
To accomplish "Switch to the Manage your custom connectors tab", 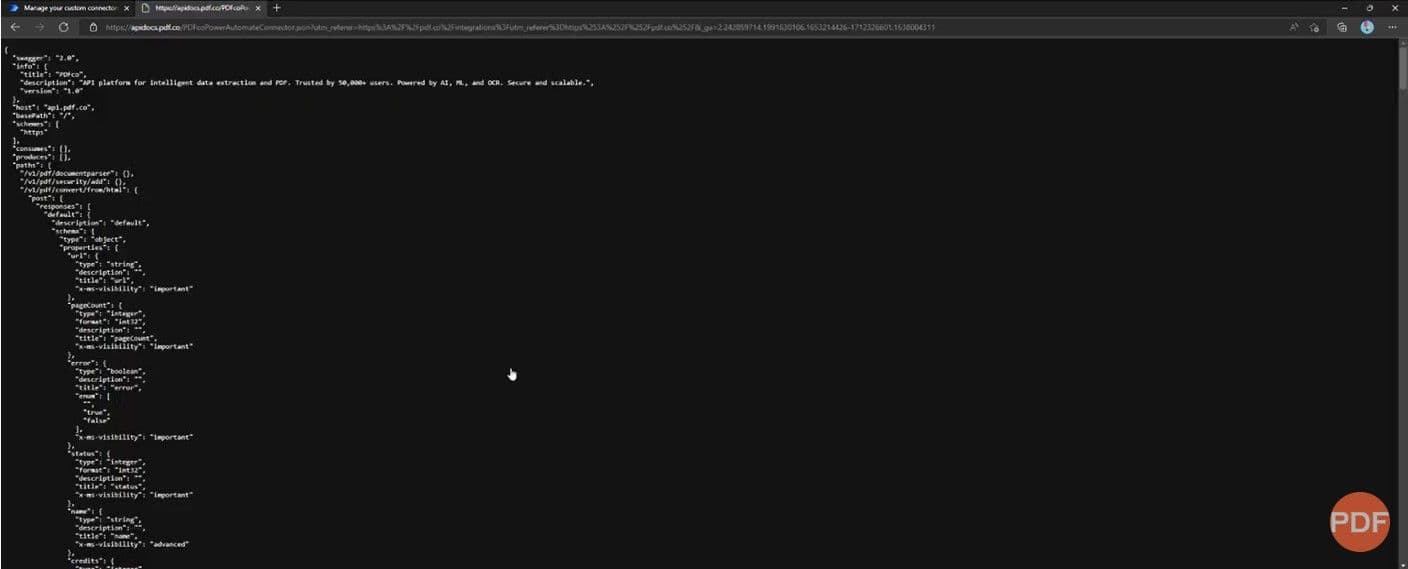I will click(x=68, y=8).
